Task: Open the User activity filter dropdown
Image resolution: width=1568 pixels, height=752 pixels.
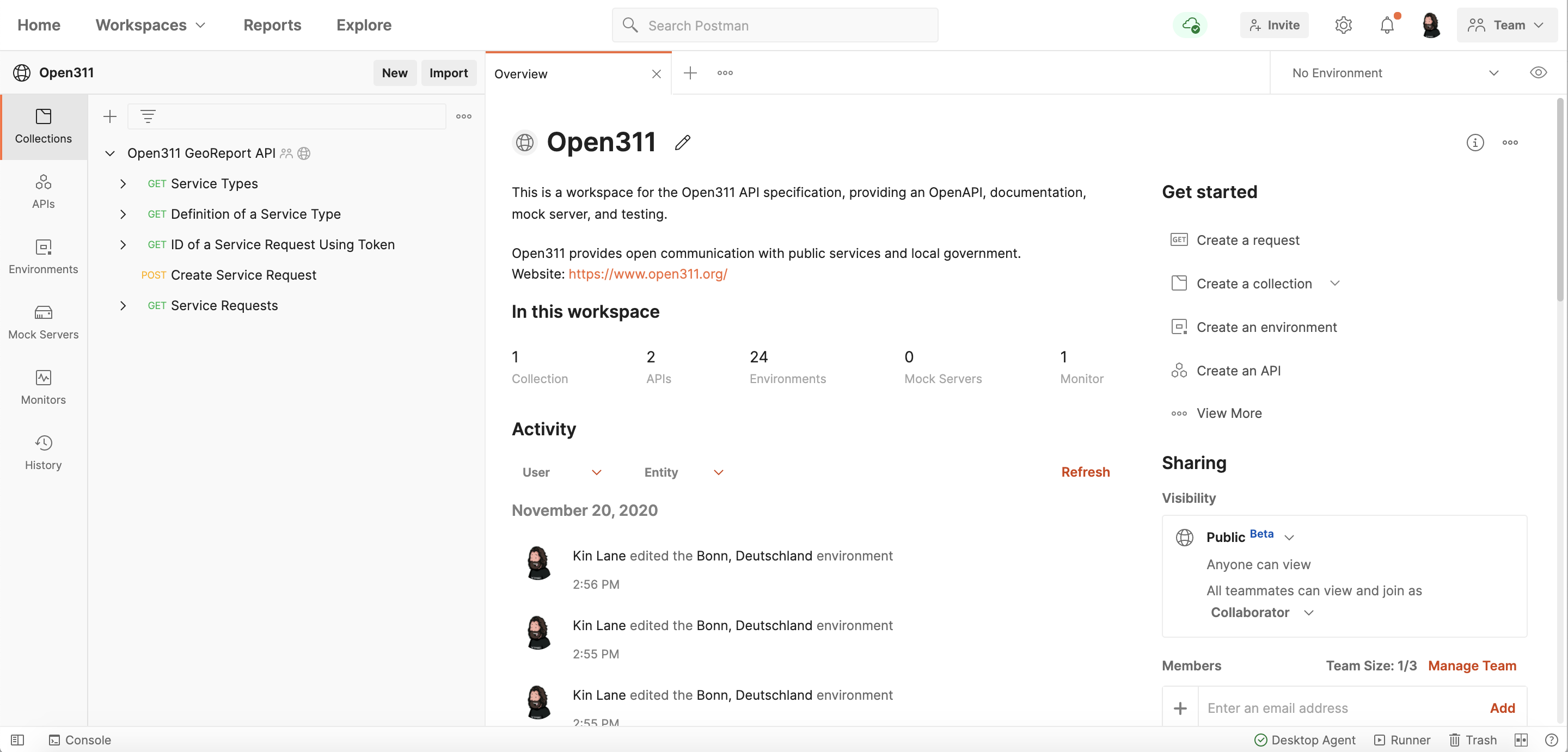Action: 562,472
